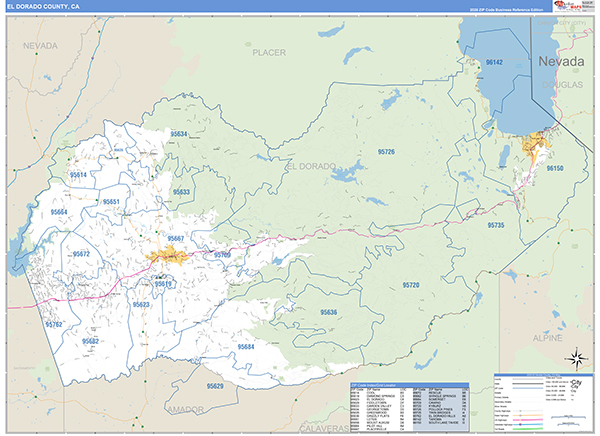Click the DIAMOND SPRINGS index row
The height and width of the screenshot is (436, 600).
[377, 396]
